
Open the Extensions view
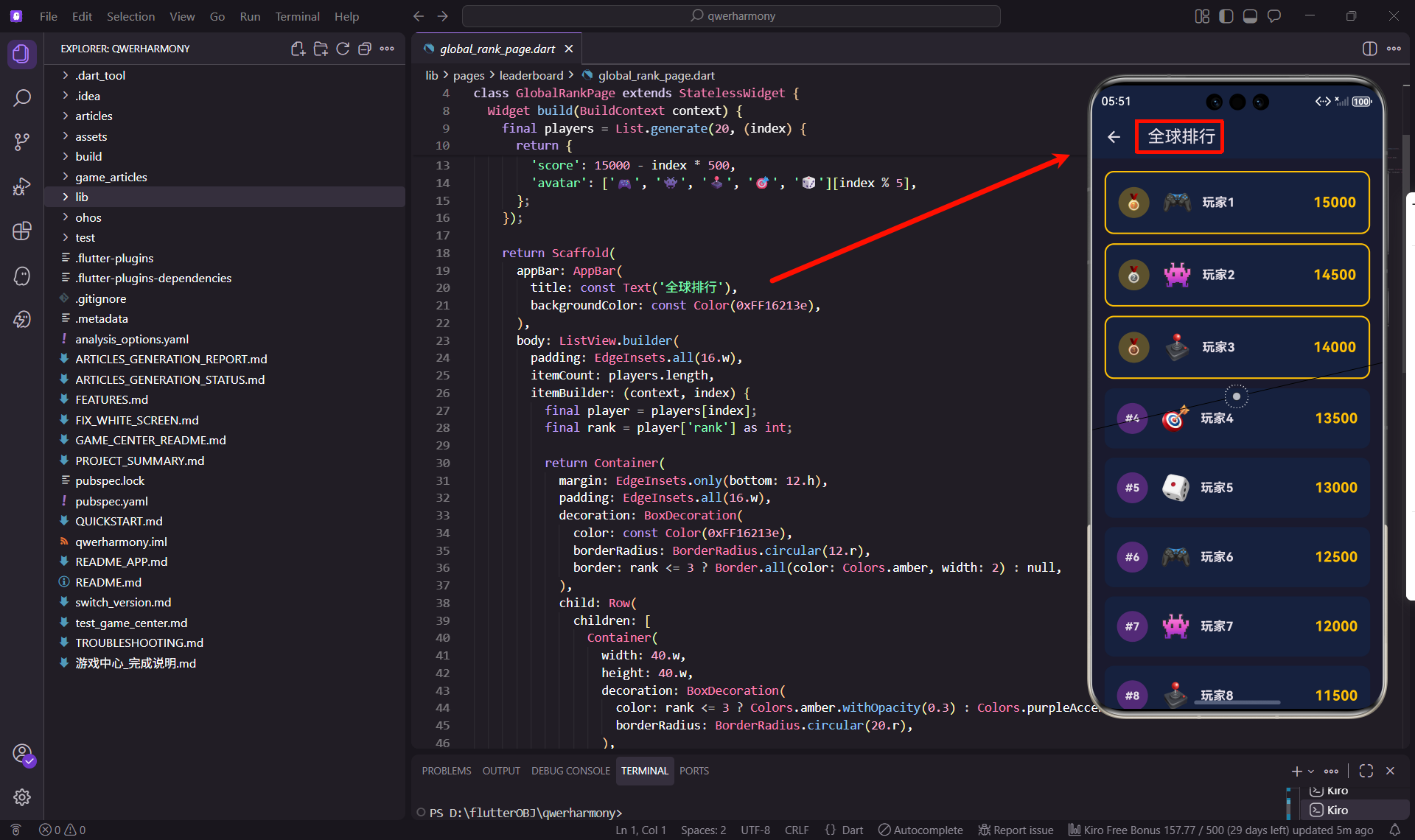tap(22, 231)
